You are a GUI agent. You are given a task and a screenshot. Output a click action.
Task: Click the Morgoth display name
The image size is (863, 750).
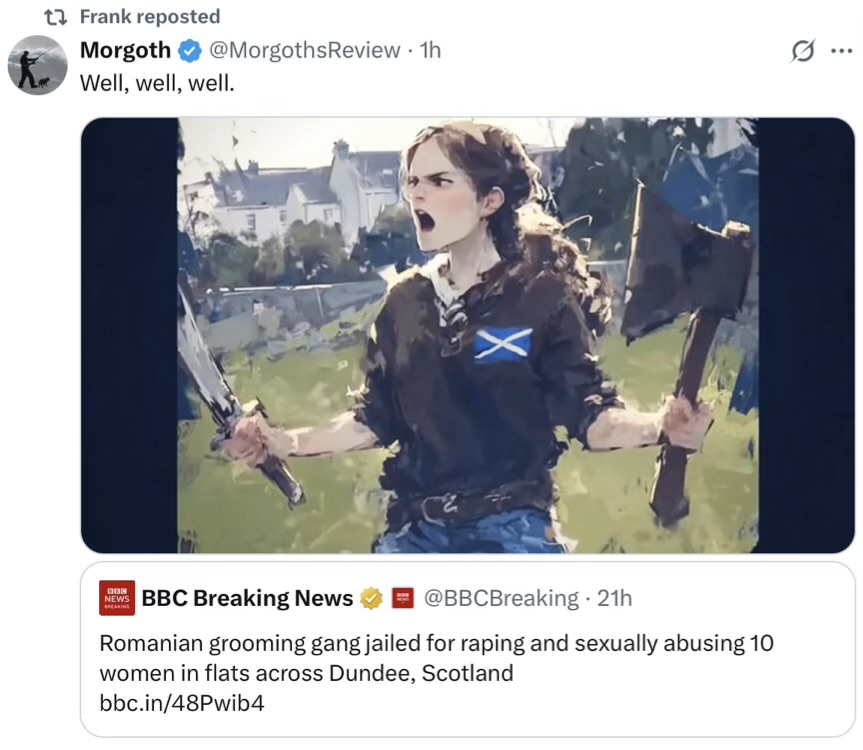pyautogui.click(x=125, y=49)
